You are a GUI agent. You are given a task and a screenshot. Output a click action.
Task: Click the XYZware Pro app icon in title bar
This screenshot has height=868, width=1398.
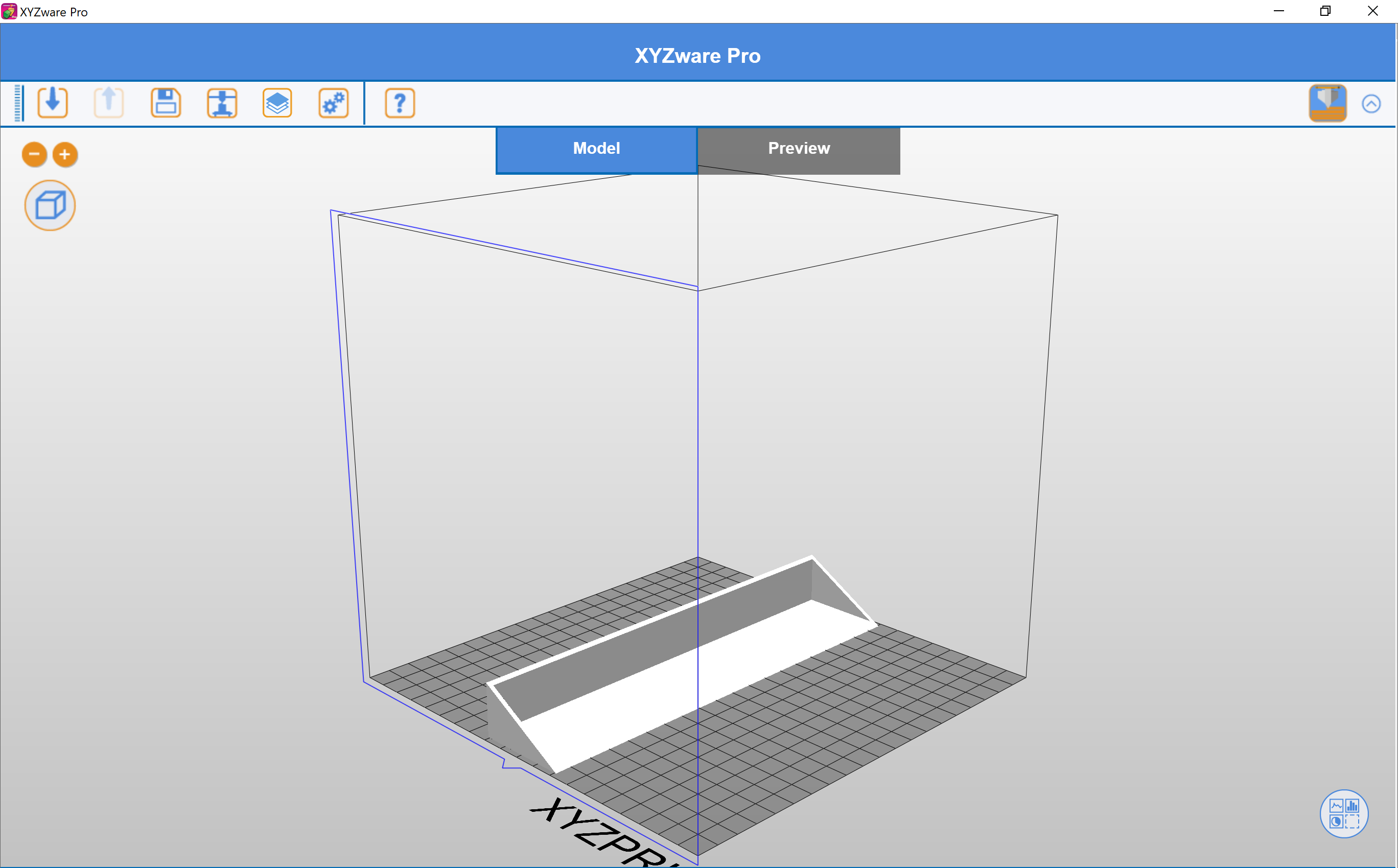tap(9, 11)
